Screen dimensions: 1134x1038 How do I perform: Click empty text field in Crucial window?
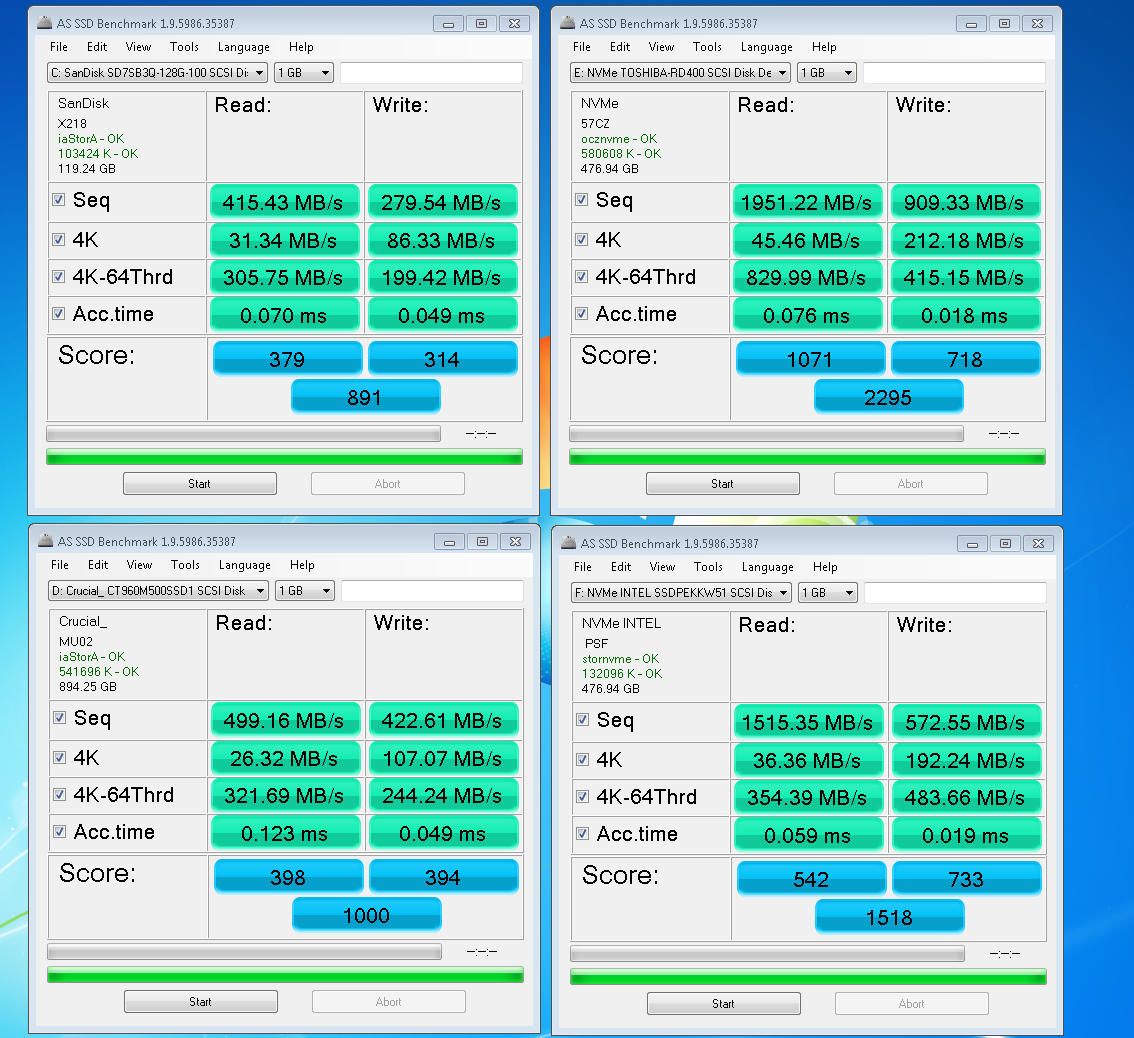tap(432, 590)
